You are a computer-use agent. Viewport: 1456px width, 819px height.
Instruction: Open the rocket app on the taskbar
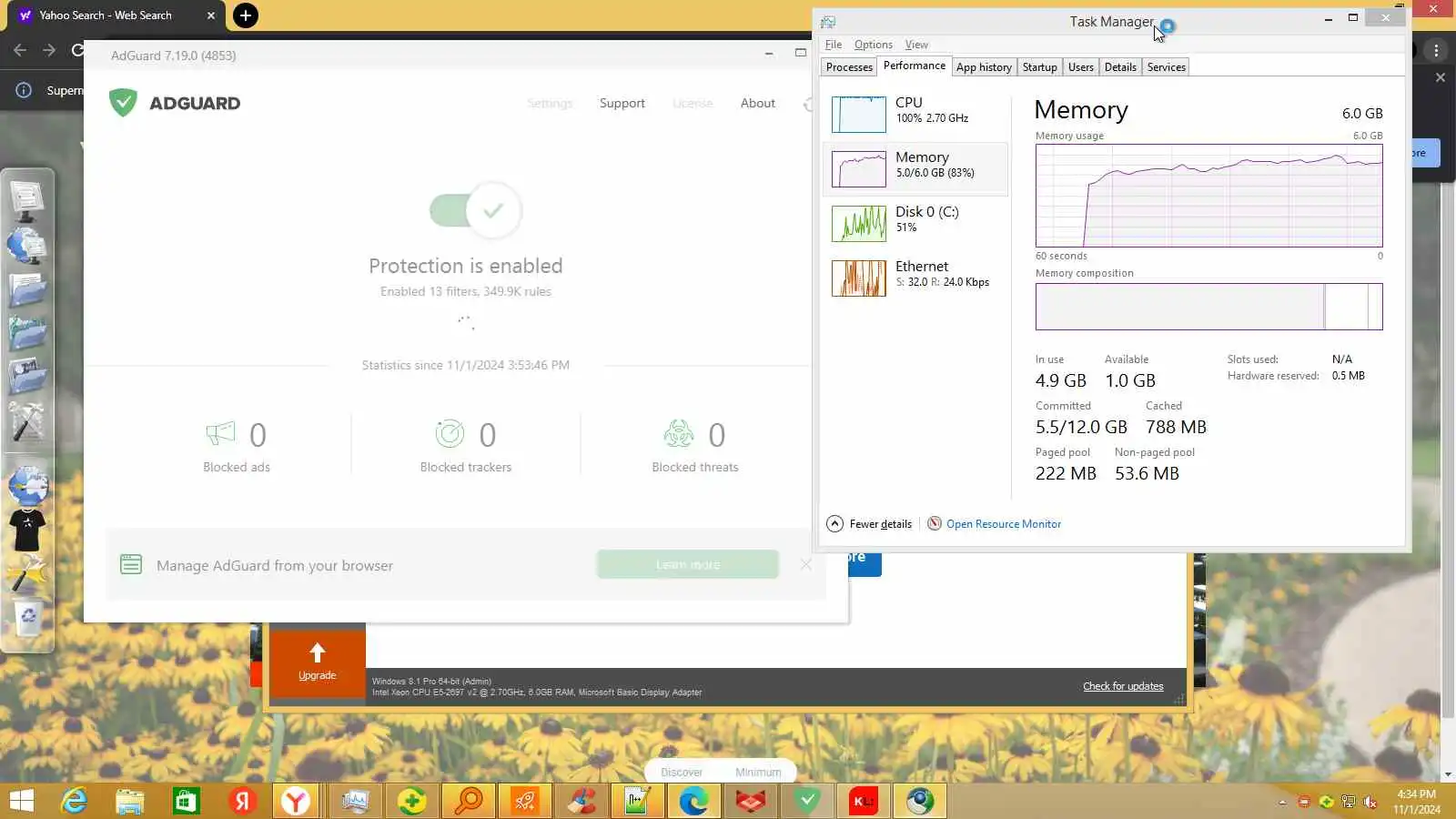coord(525,801)
